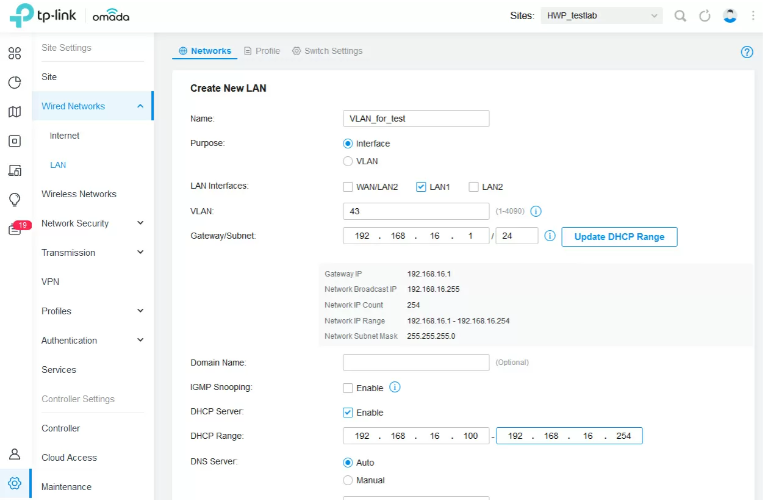Screen dimensions: 766x500
Task: Open the account avatar menu
Action: pos(730,16)
